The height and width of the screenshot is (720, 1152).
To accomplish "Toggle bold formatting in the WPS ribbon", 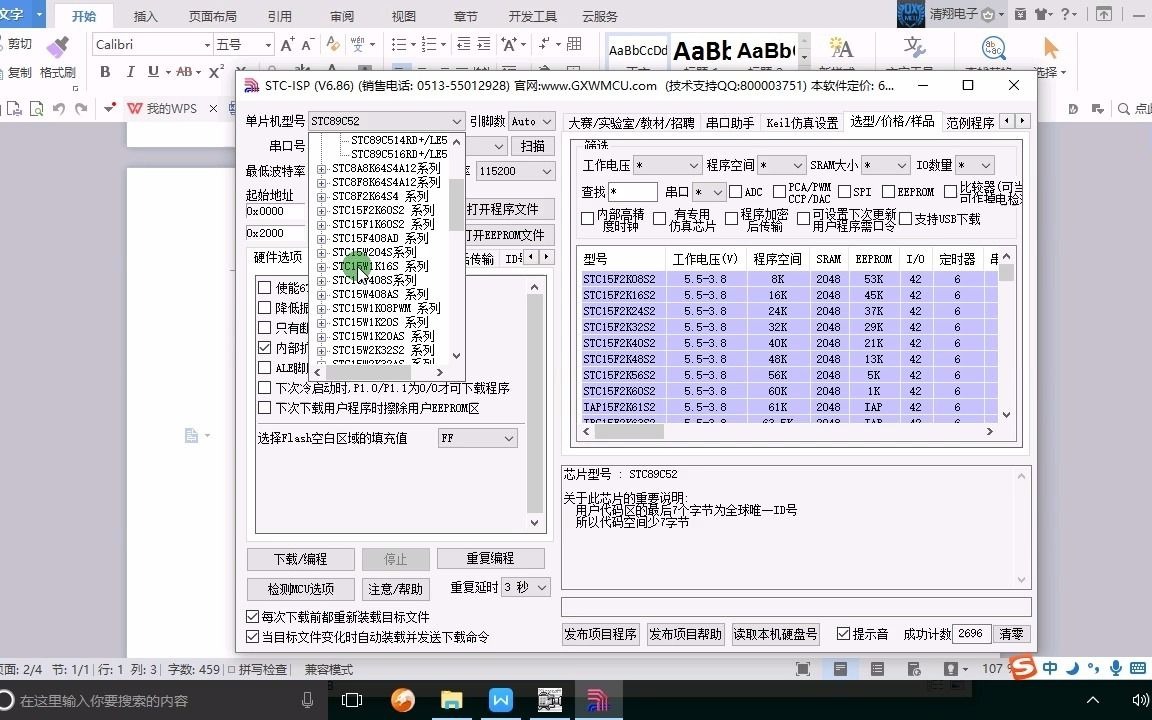I will (x=105, y=71).
